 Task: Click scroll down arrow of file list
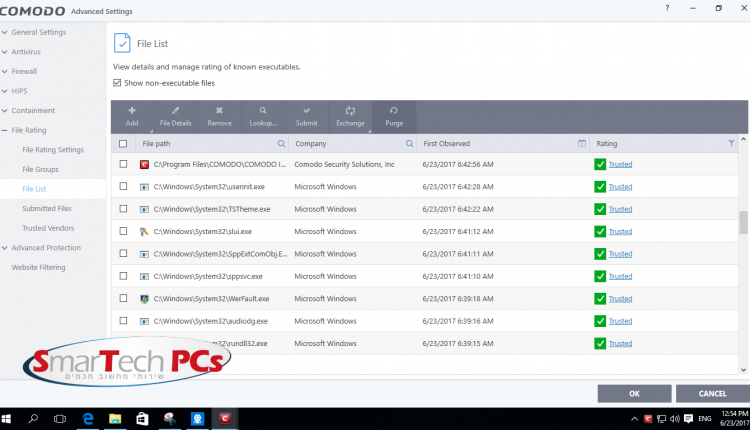tap(743, 370)
